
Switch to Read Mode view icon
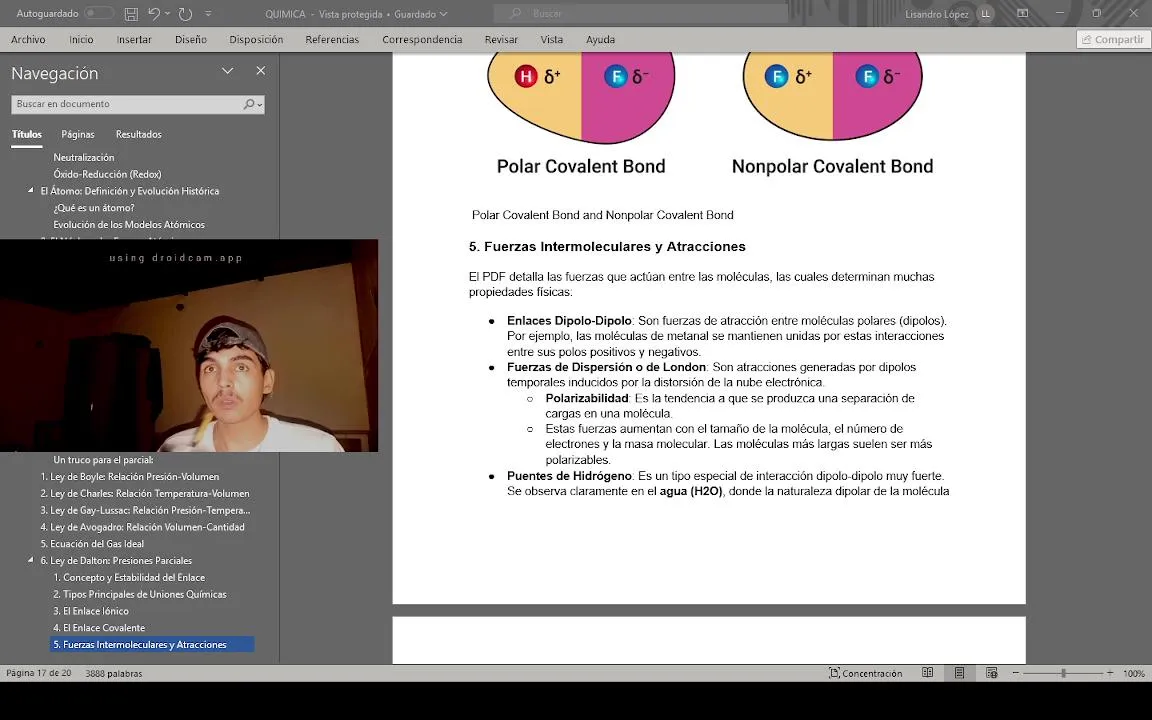tap(928, 673)
